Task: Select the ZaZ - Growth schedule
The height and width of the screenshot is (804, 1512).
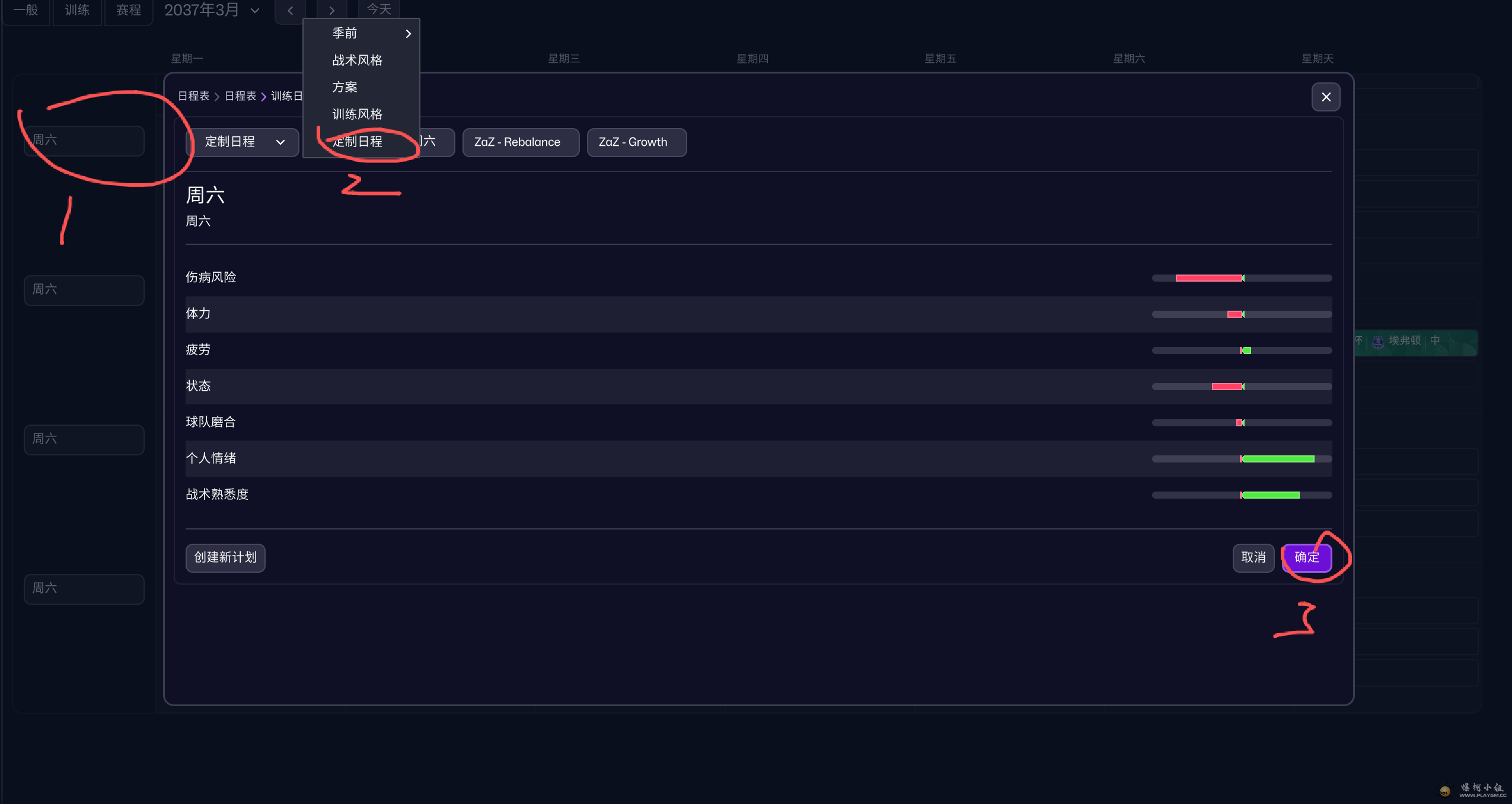Action: click(636, 142)
